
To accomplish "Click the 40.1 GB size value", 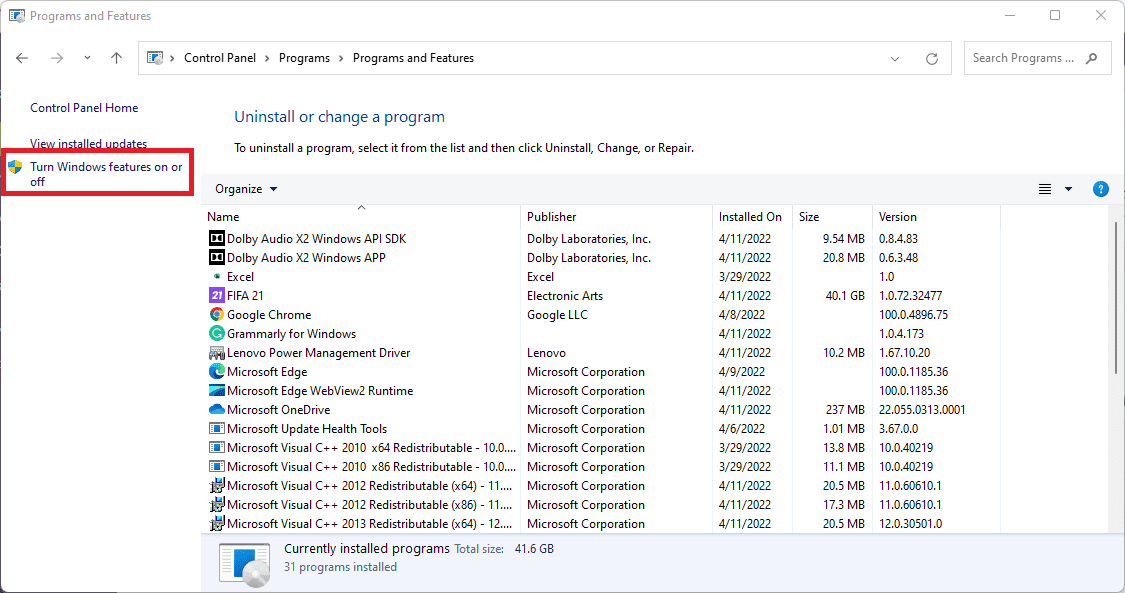I will coord(845,295).
